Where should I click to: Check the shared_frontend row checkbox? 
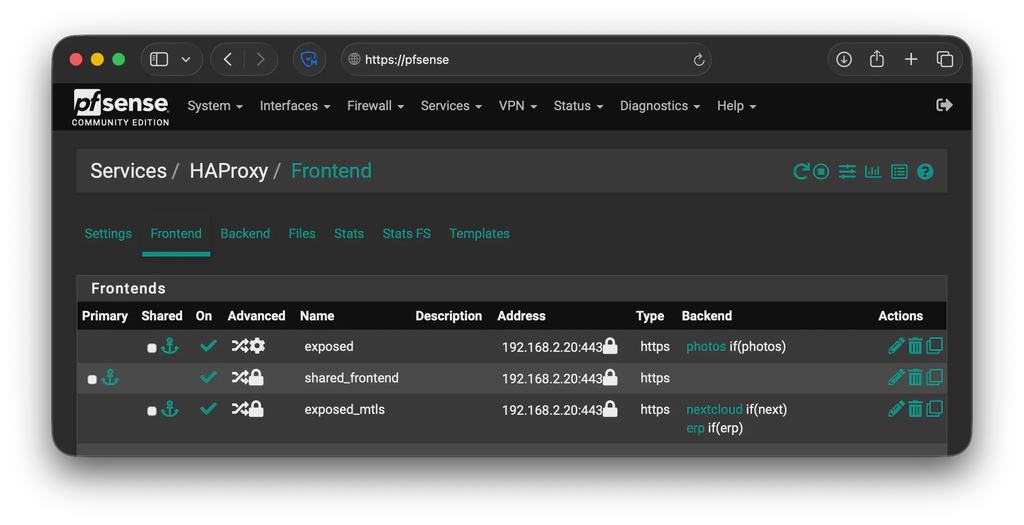pyautogui.click(x=92, y=379)
